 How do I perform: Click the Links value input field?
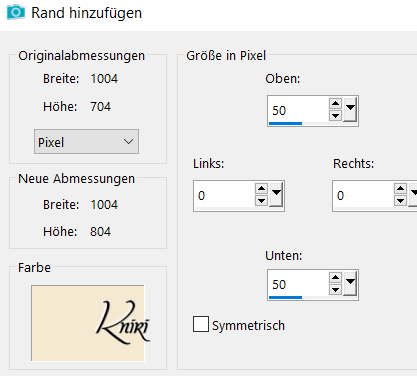[x=224, y=195]
